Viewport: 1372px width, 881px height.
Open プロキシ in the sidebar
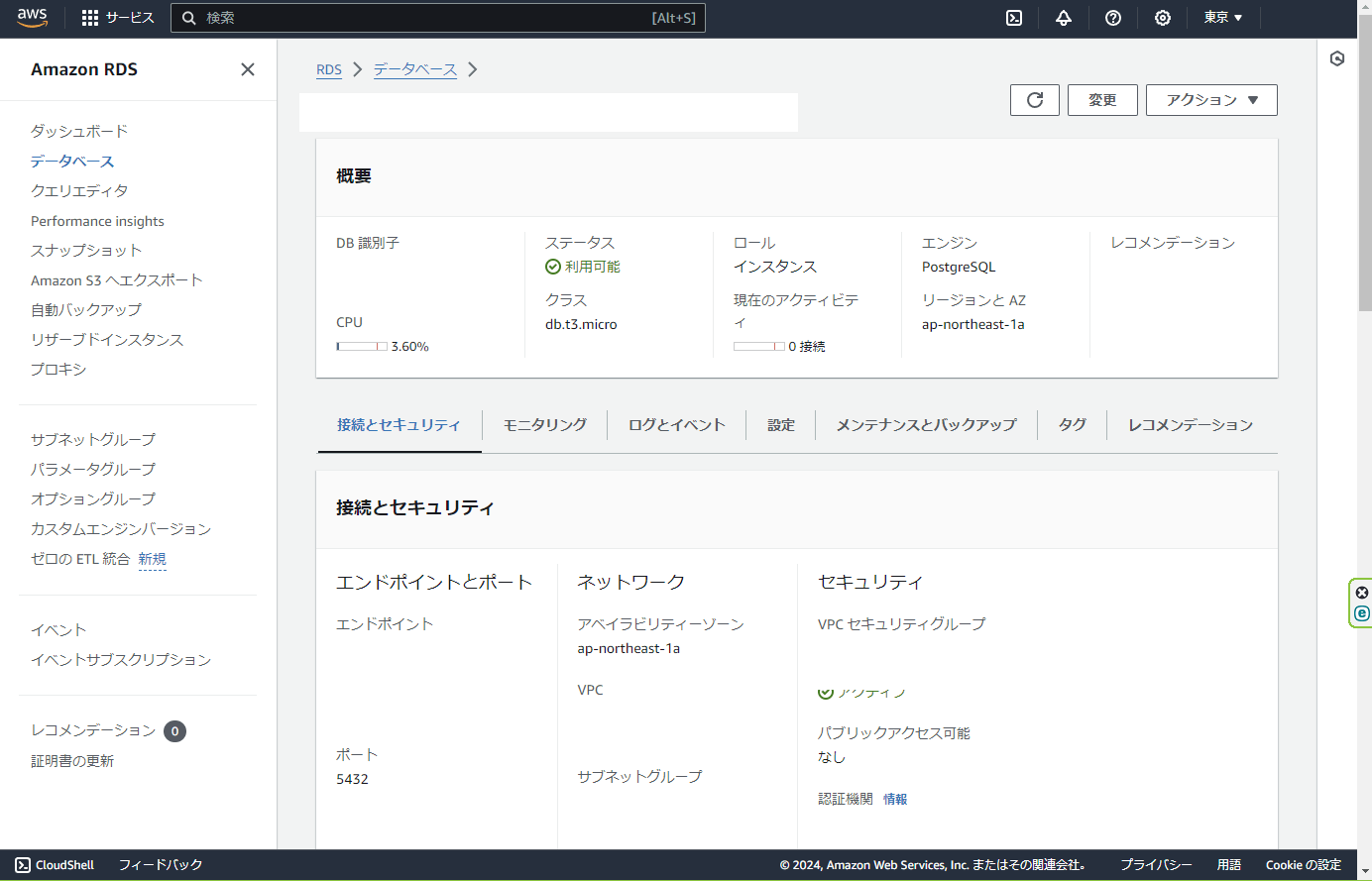[58, 369]
